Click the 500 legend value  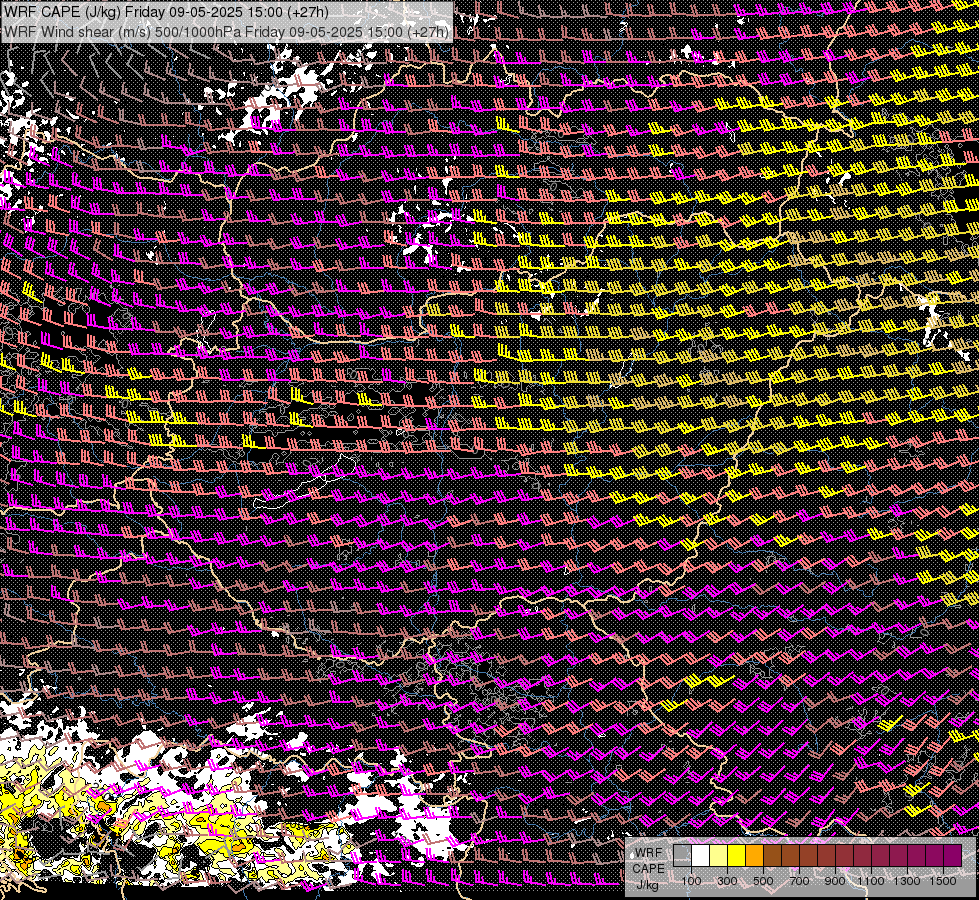(x=763, y=881)
